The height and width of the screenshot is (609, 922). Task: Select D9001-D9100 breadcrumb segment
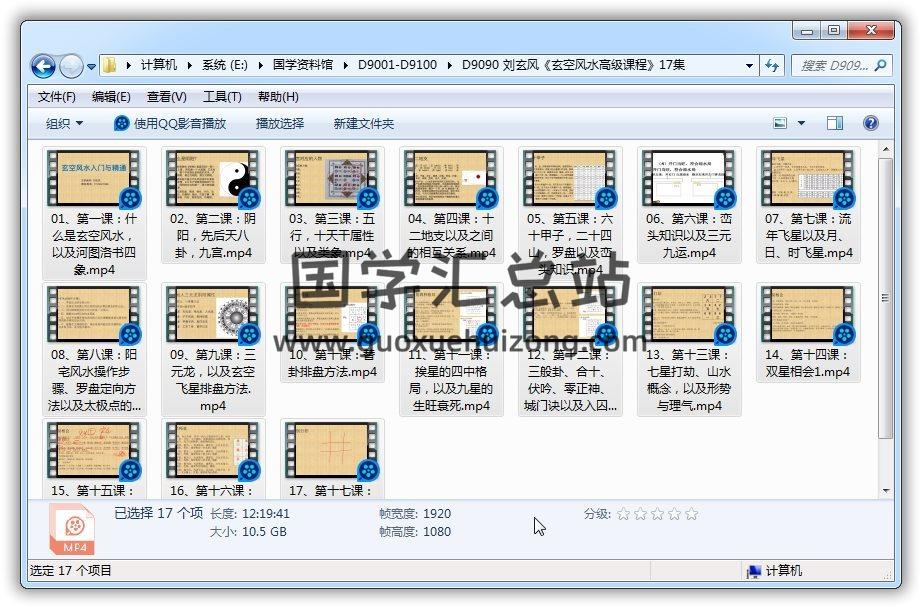coord(397,65)
